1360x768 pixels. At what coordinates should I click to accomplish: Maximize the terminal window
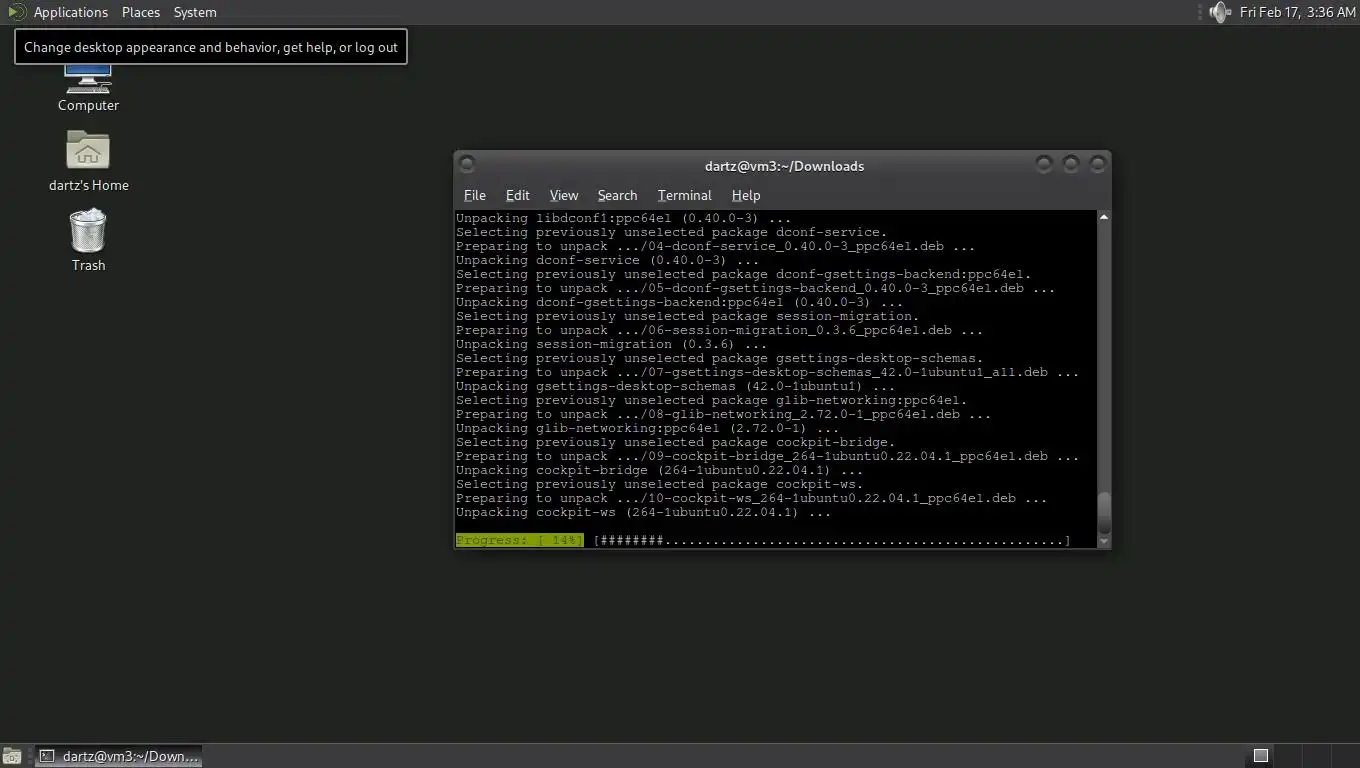coord(1071,163)
